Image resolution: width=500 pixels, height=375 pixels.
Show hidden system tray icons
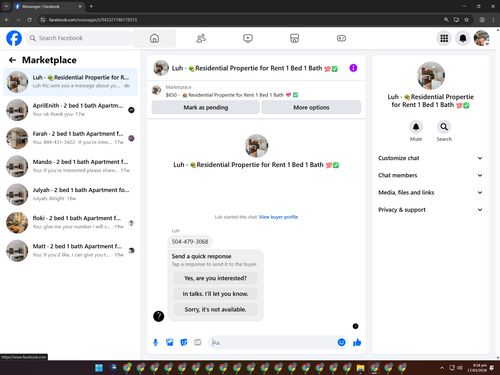[x=442, y=368]
